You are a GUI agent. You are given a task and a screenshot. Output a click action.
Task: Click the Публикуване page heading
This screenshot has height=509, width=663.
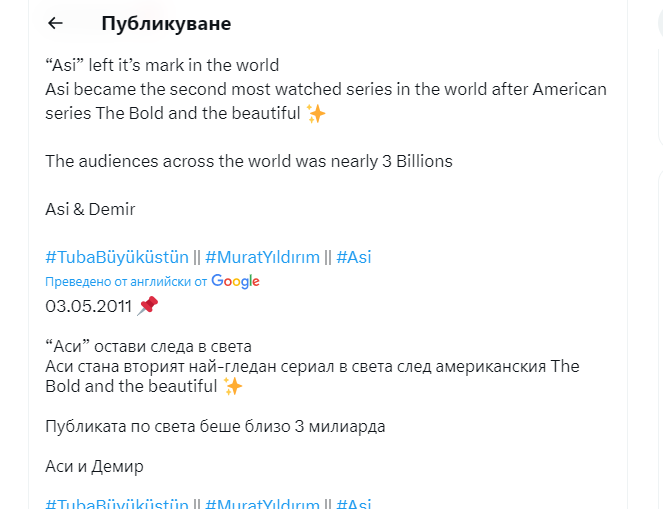click(166, 24)
